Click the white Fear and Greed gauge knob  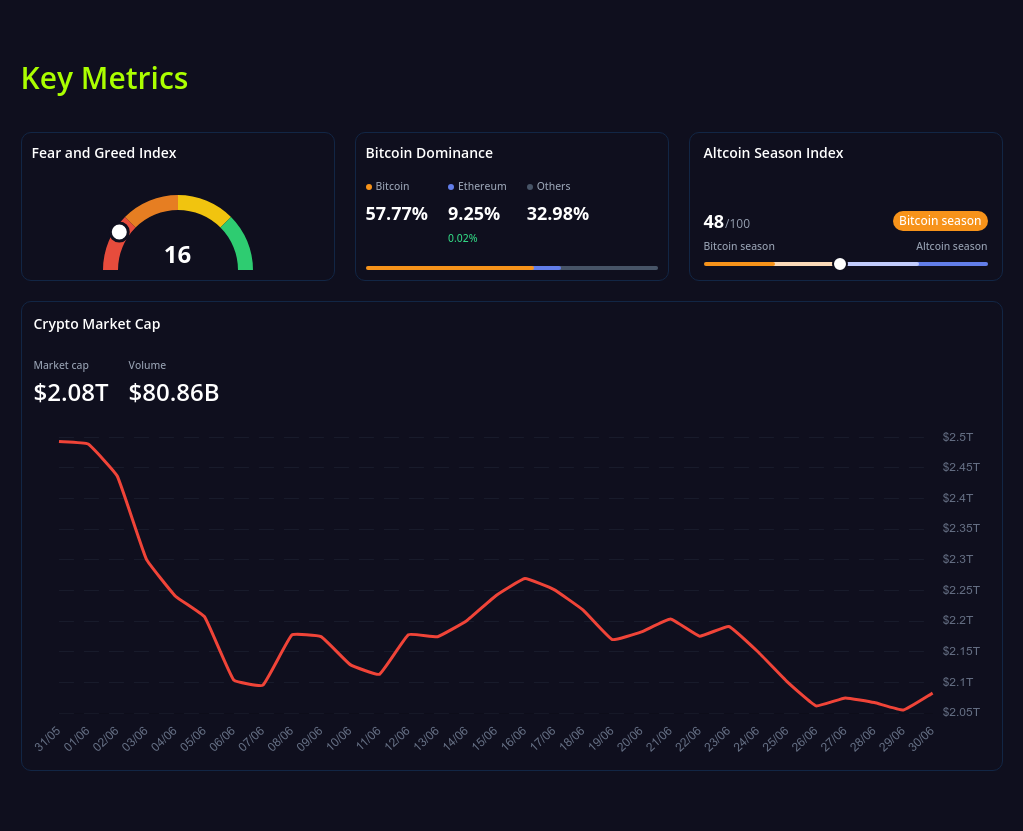[119, 232]
